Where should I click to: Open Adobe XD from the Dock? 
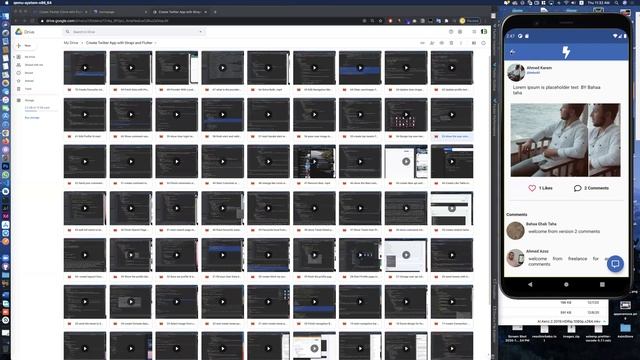point(5,216)
